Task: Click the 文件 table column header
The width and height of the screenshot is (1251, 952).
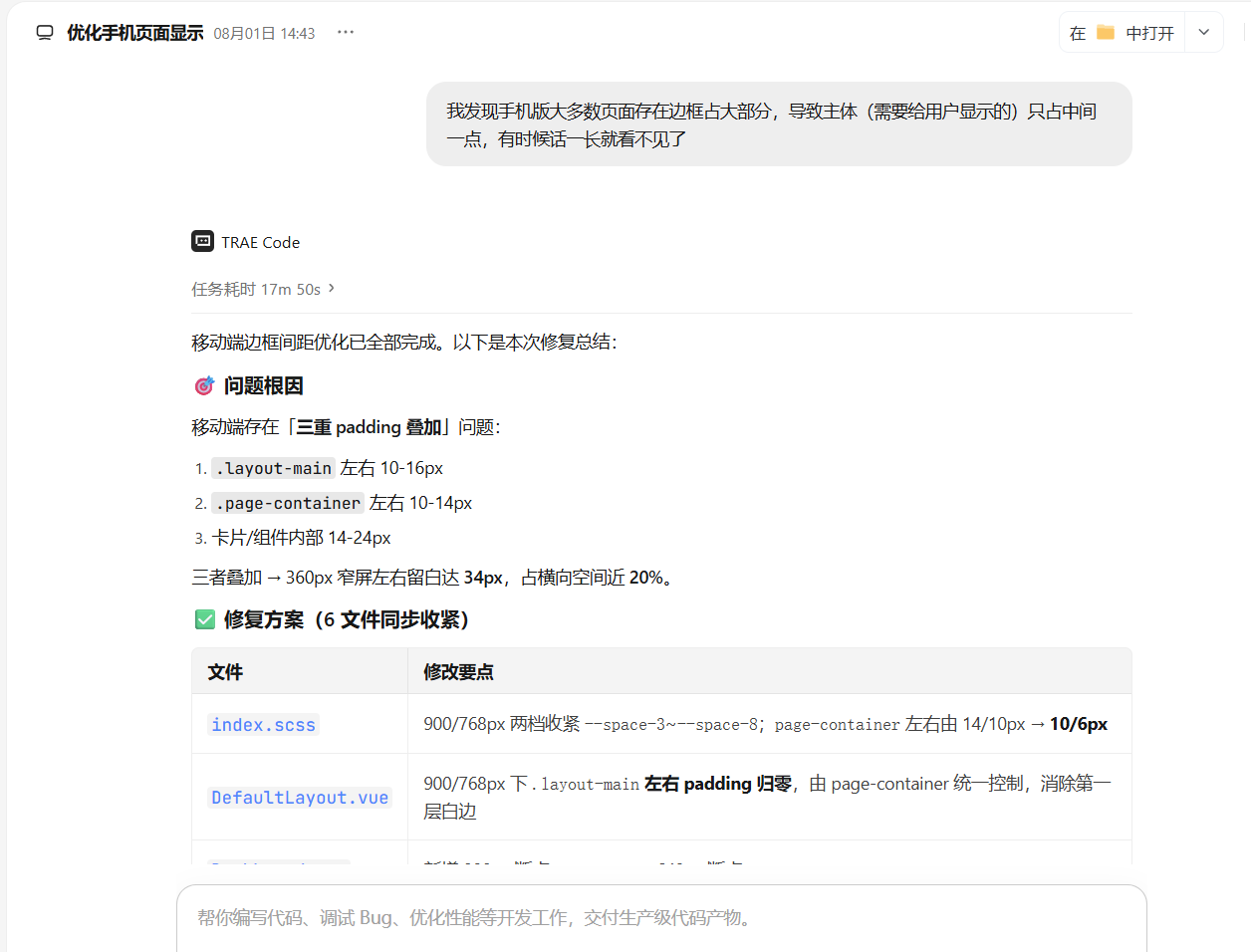Action: [x=225, y=672]
